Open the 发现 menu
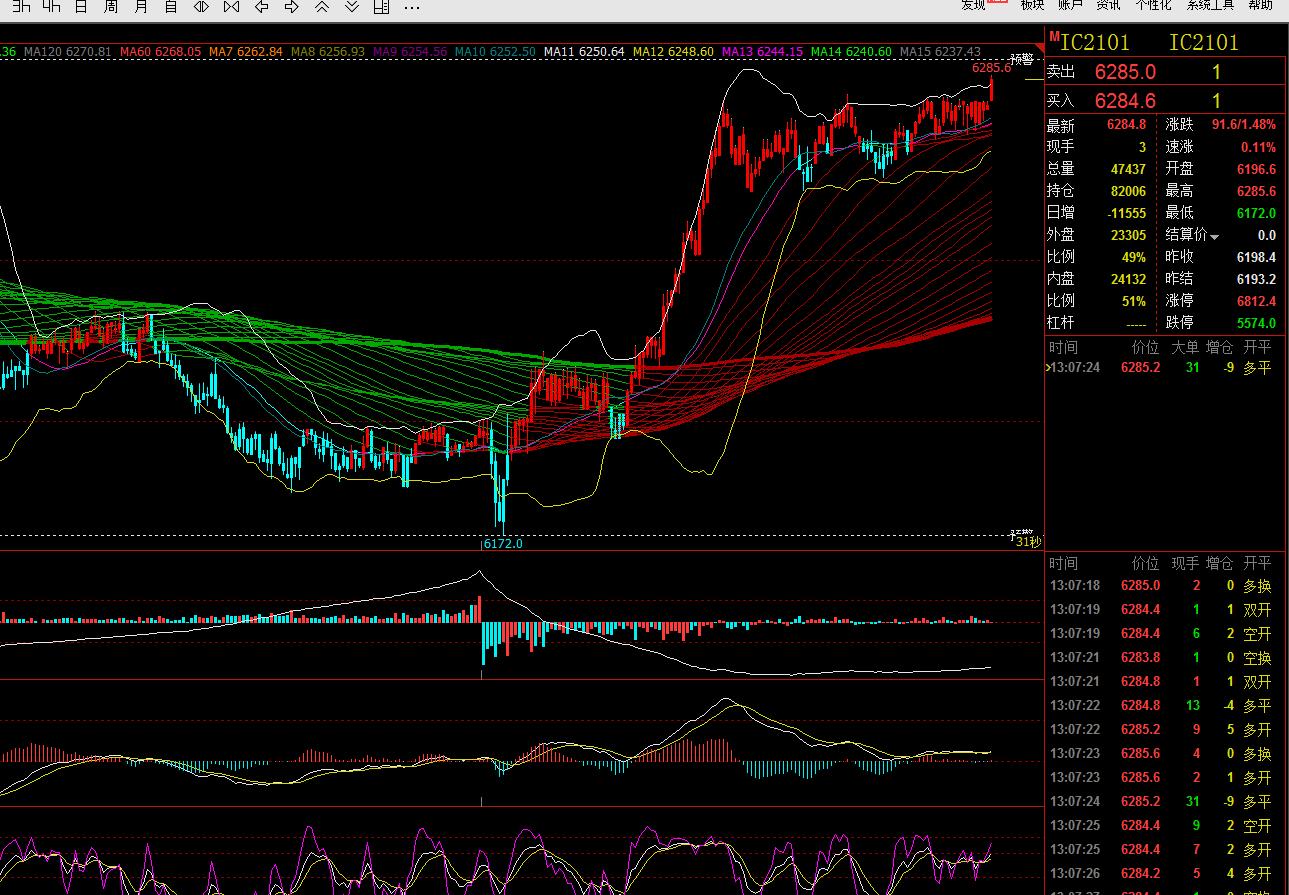This screenshot has width=1289, height=895. coord(973,5)
